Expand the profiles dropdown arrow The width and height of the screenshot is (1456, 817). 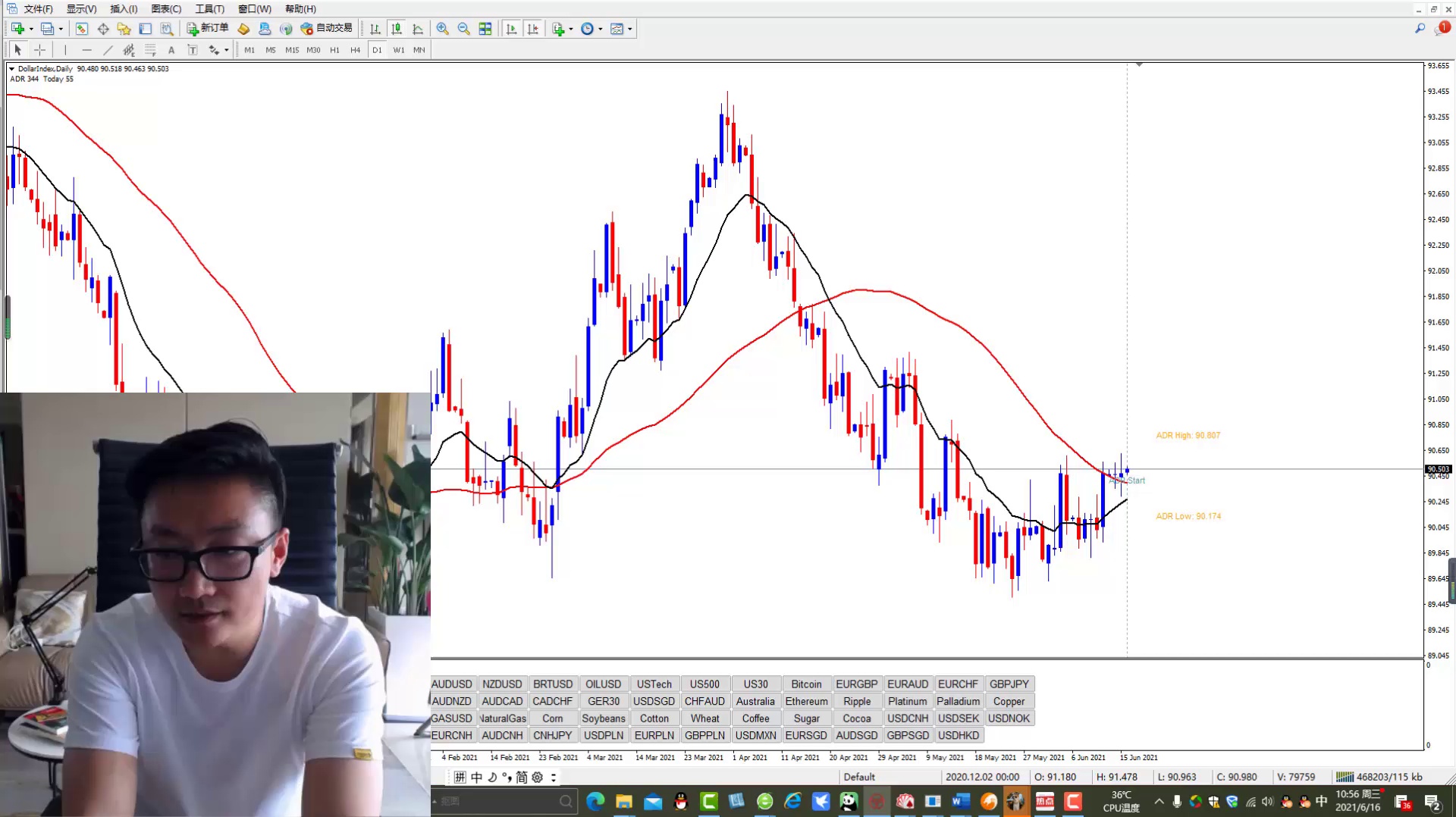[x=61, y=29]
